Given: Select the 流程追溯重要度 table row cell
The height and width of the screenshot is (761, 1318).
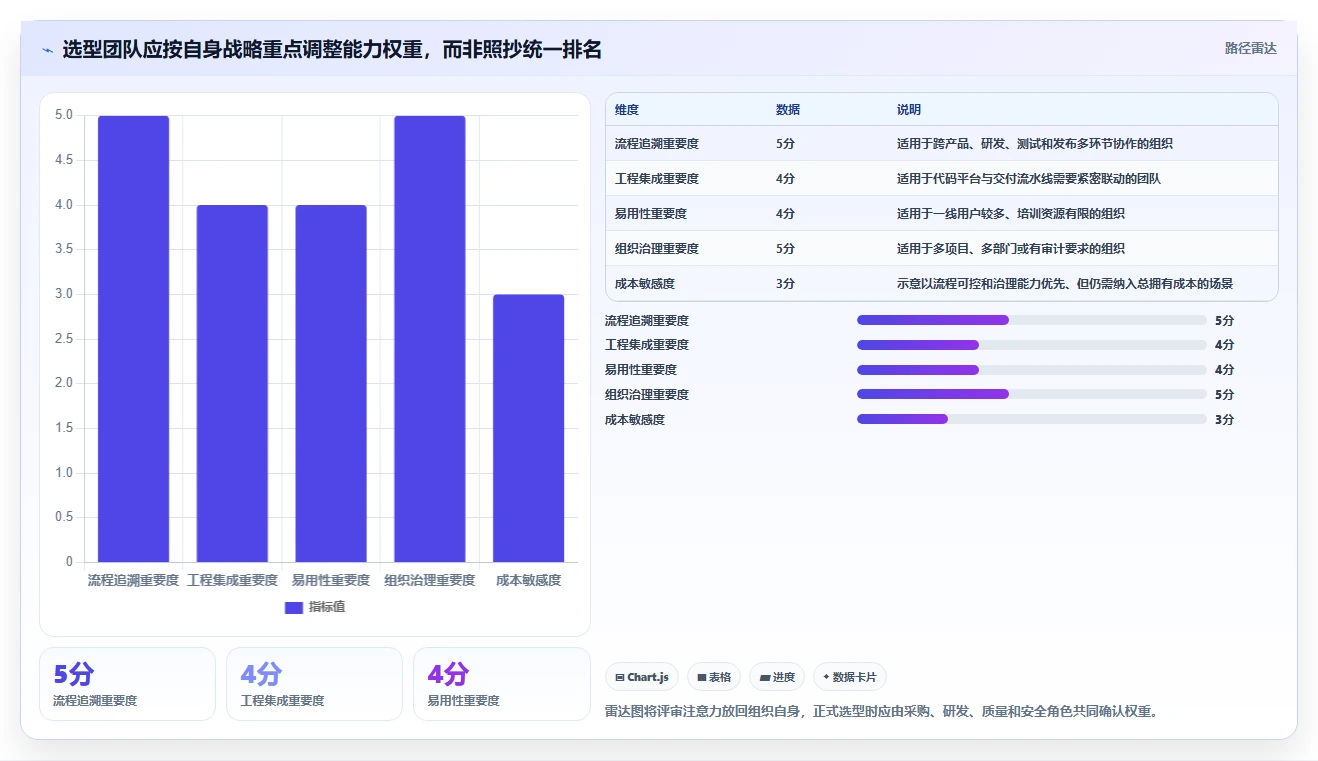Looking at the screenshot, I should [657, 144].
